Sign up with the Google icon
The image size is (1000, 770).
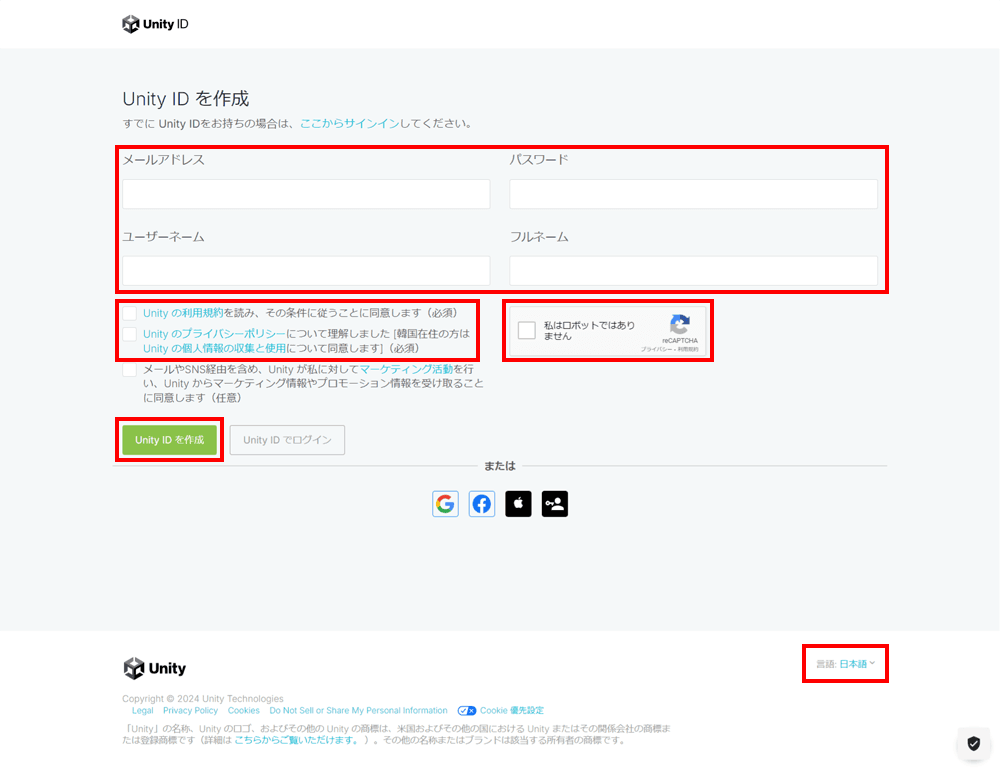coord(445,504)
